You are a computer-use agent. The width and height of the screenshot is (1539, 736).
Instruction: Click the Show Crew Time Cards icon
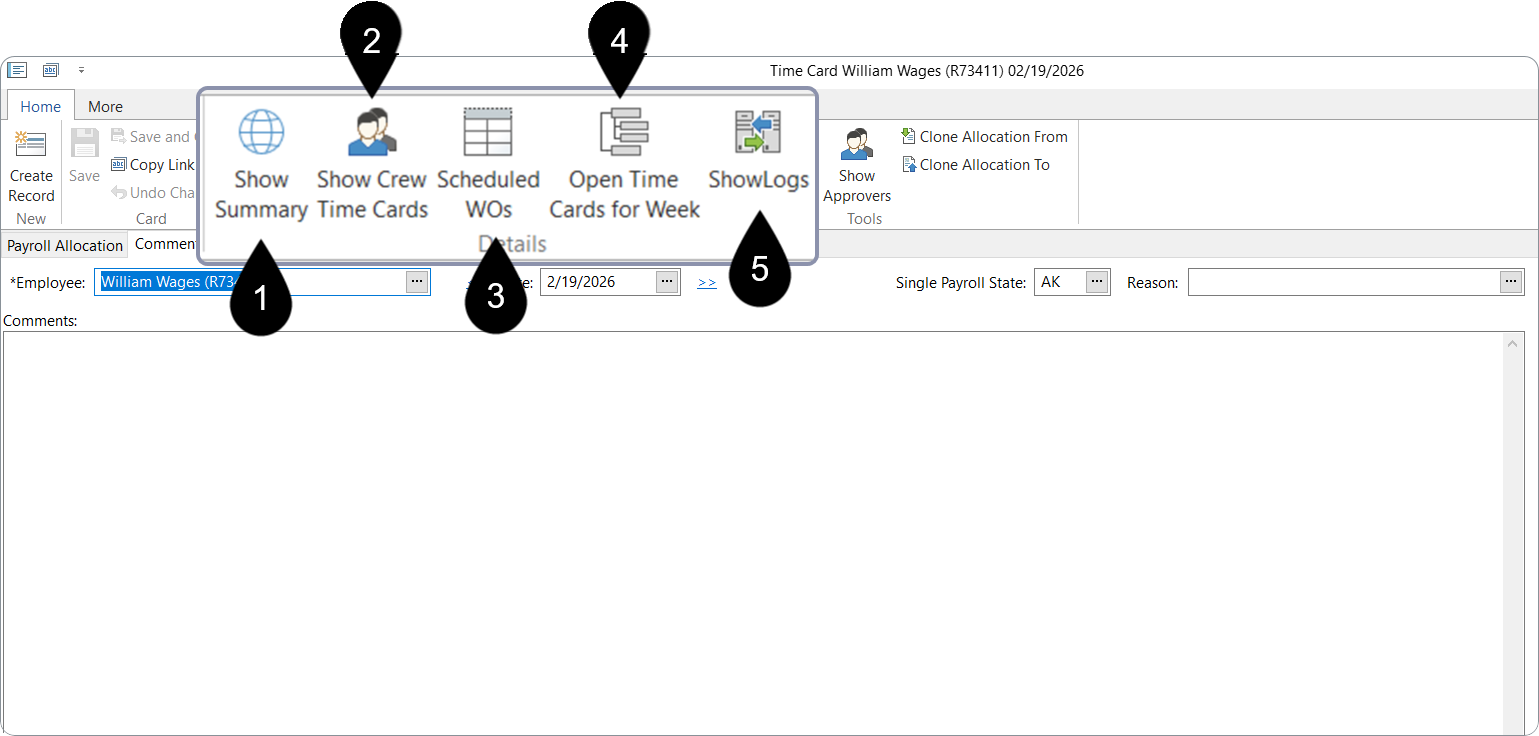tap(372, 132)
